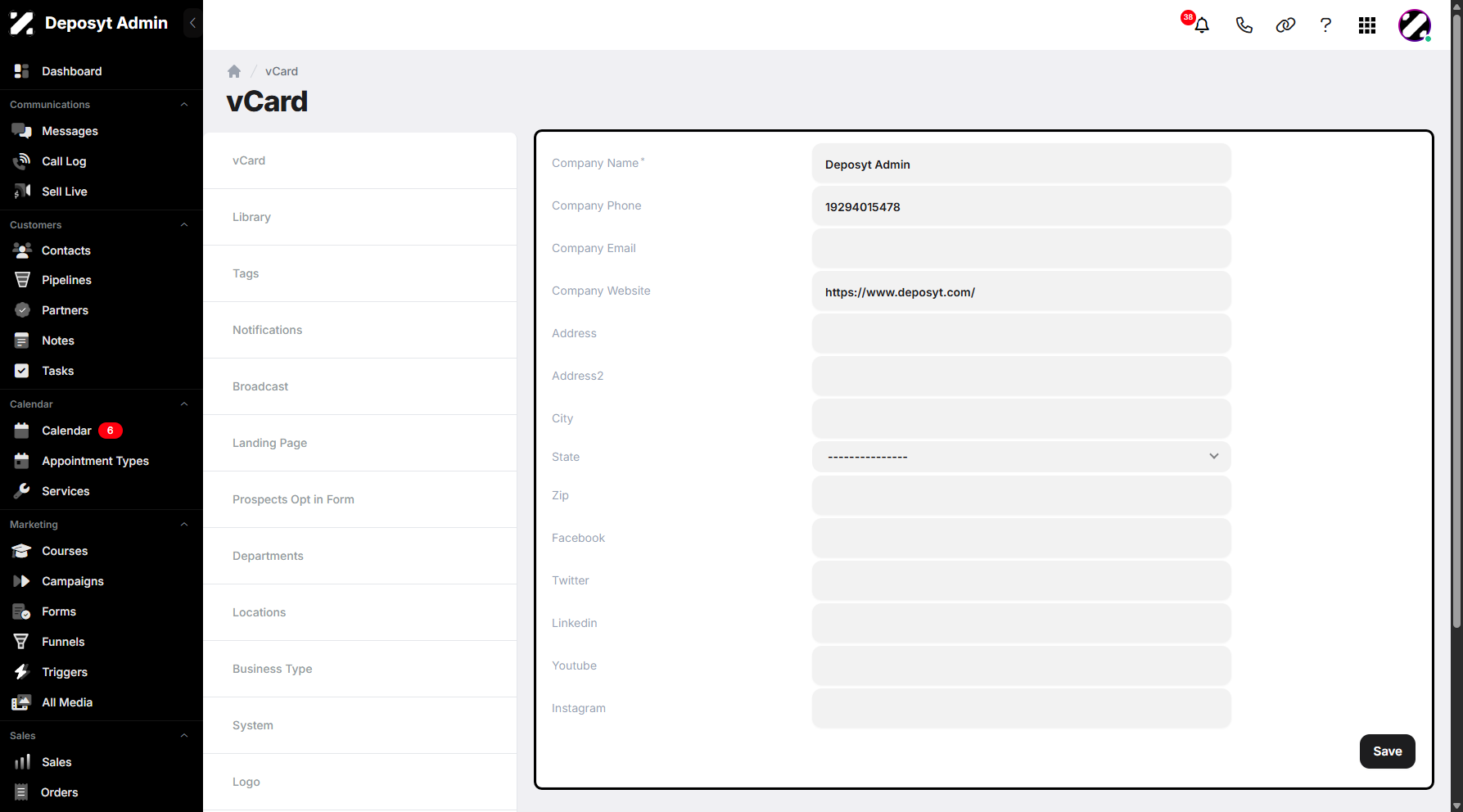Open the apps grid icon
This screenshot has height=812, width=1463.
[x=1367, y=25]
